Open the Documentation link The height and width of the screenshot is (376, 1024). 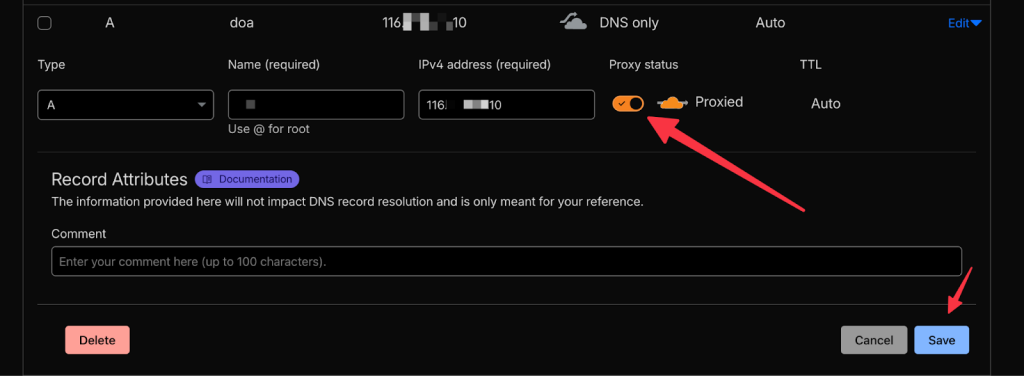click(x=247, y=179)
